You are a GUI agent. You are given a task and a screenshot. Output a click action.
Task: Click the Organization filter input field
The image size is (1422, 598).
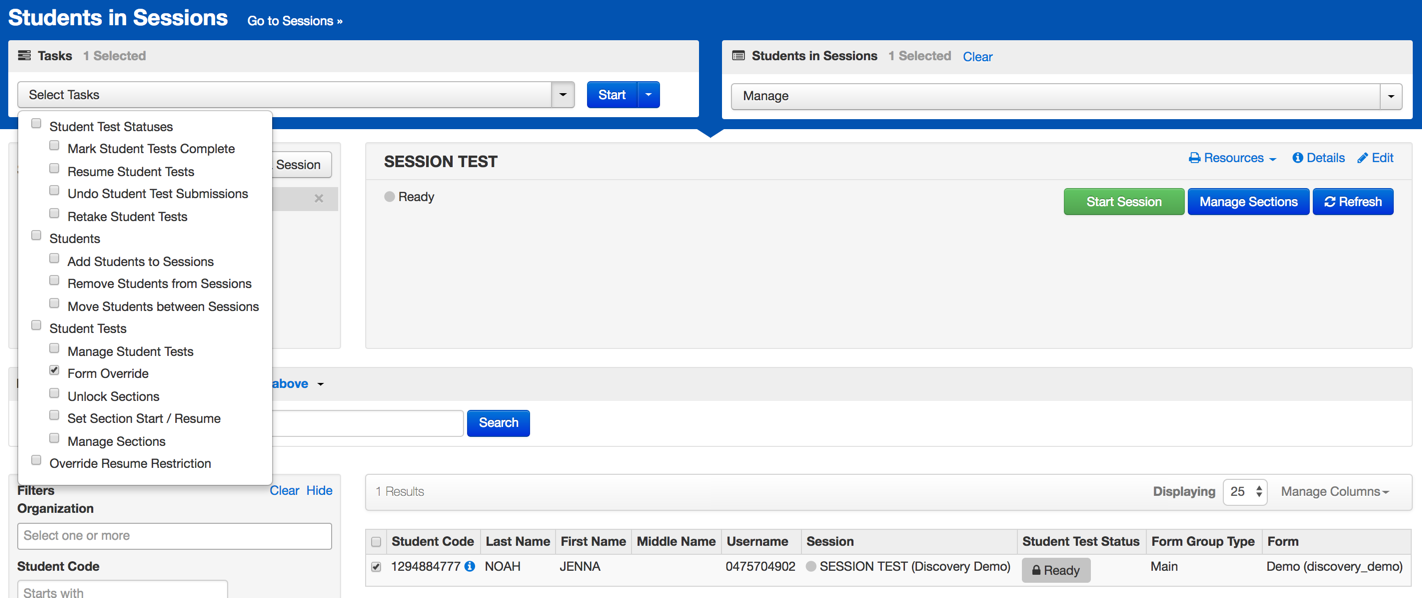point(175,536)
